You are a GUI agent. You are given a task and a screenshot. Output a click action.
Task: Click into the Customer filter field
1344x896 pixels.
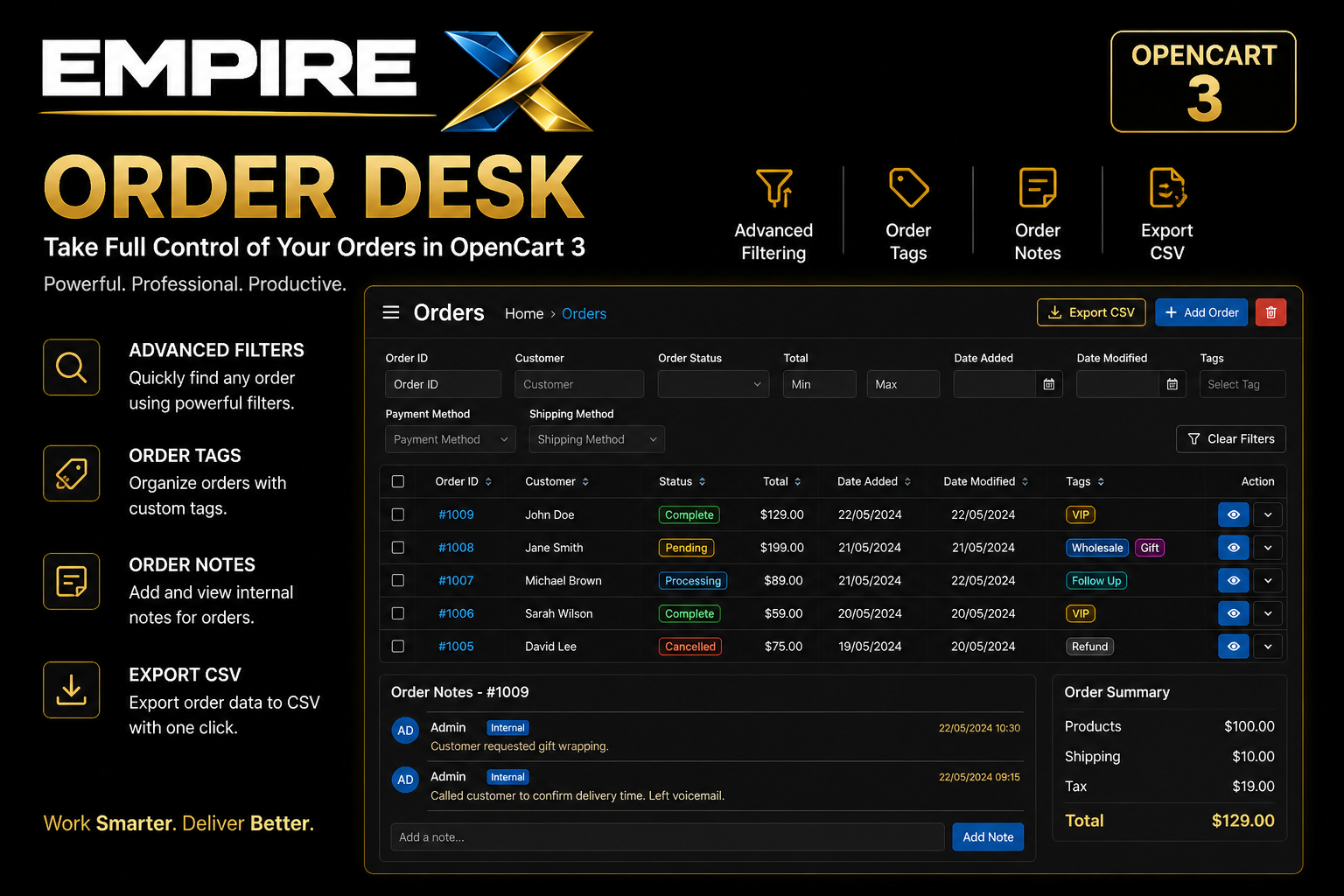[579, 384]
